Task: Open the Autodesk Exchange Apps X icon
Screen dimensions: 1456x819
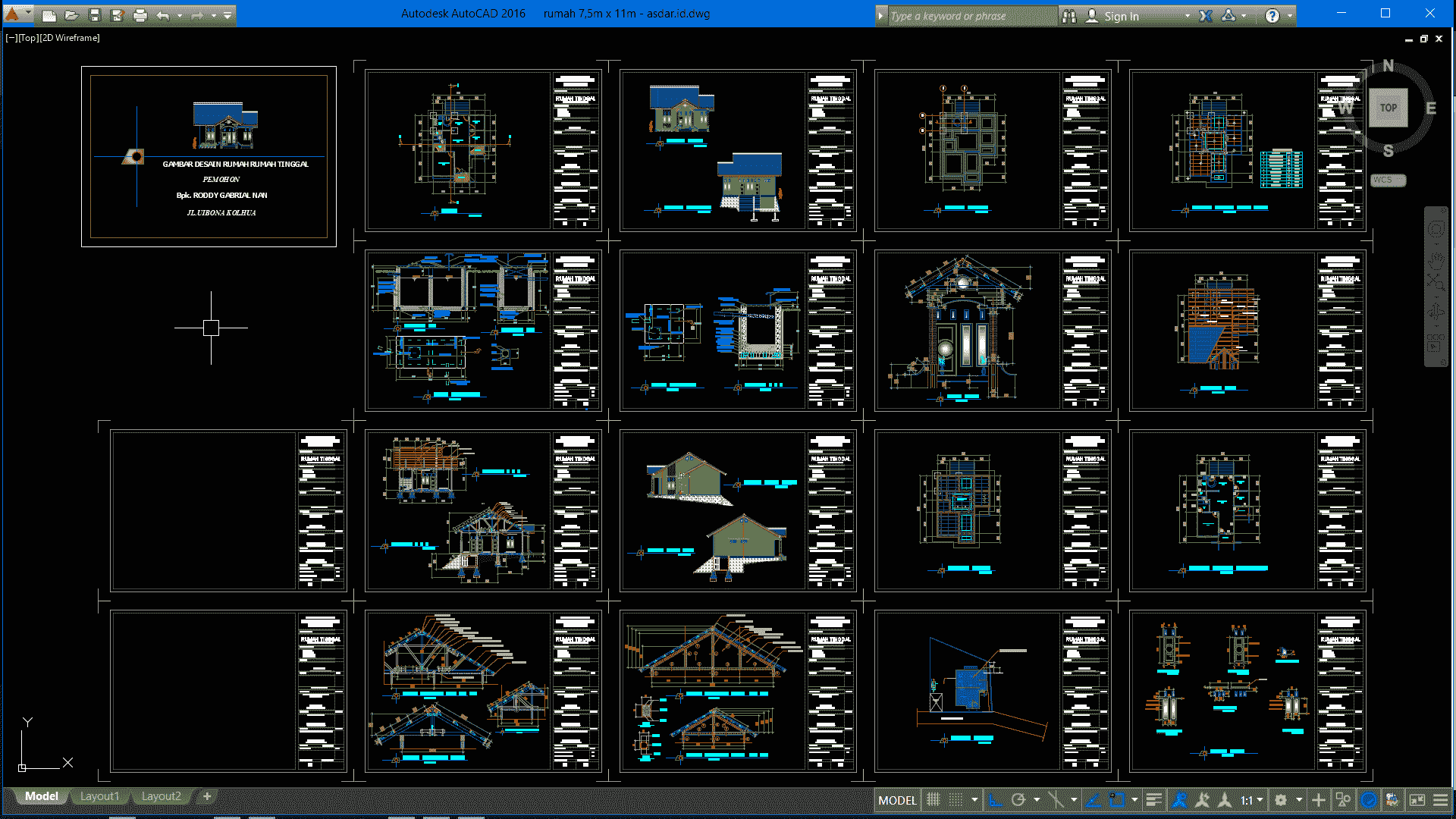Action: coord(1206,16)
